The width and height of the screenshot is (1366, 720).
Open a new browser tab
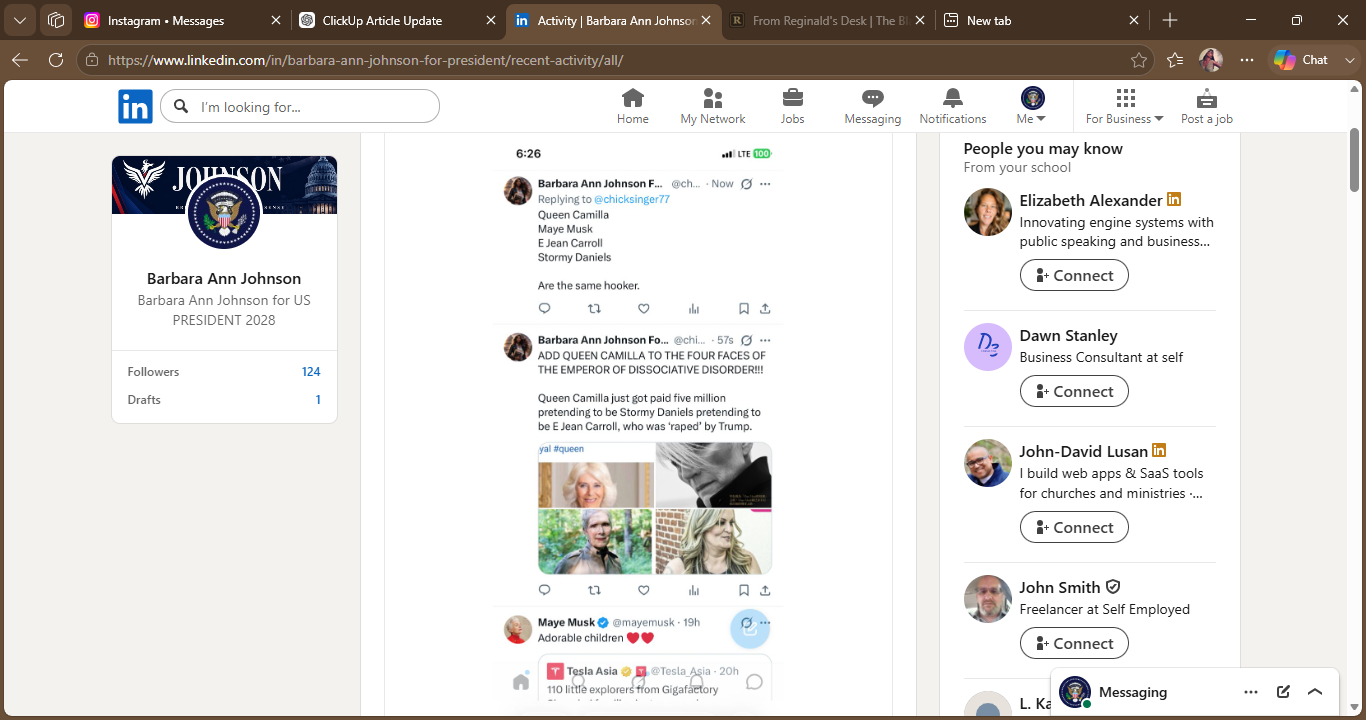pyautogui.click(x=1170, y=20)
